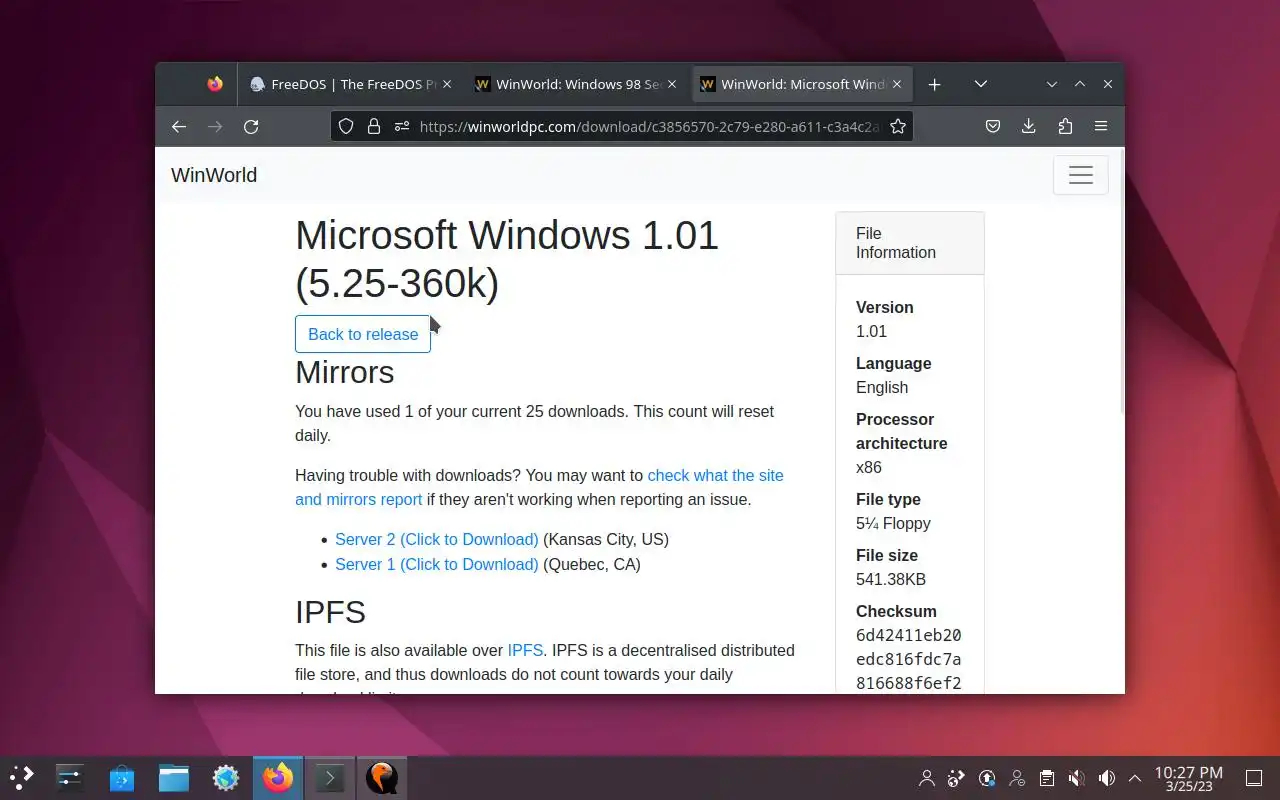Click the x86 processor architecture value

click(869, 467)
